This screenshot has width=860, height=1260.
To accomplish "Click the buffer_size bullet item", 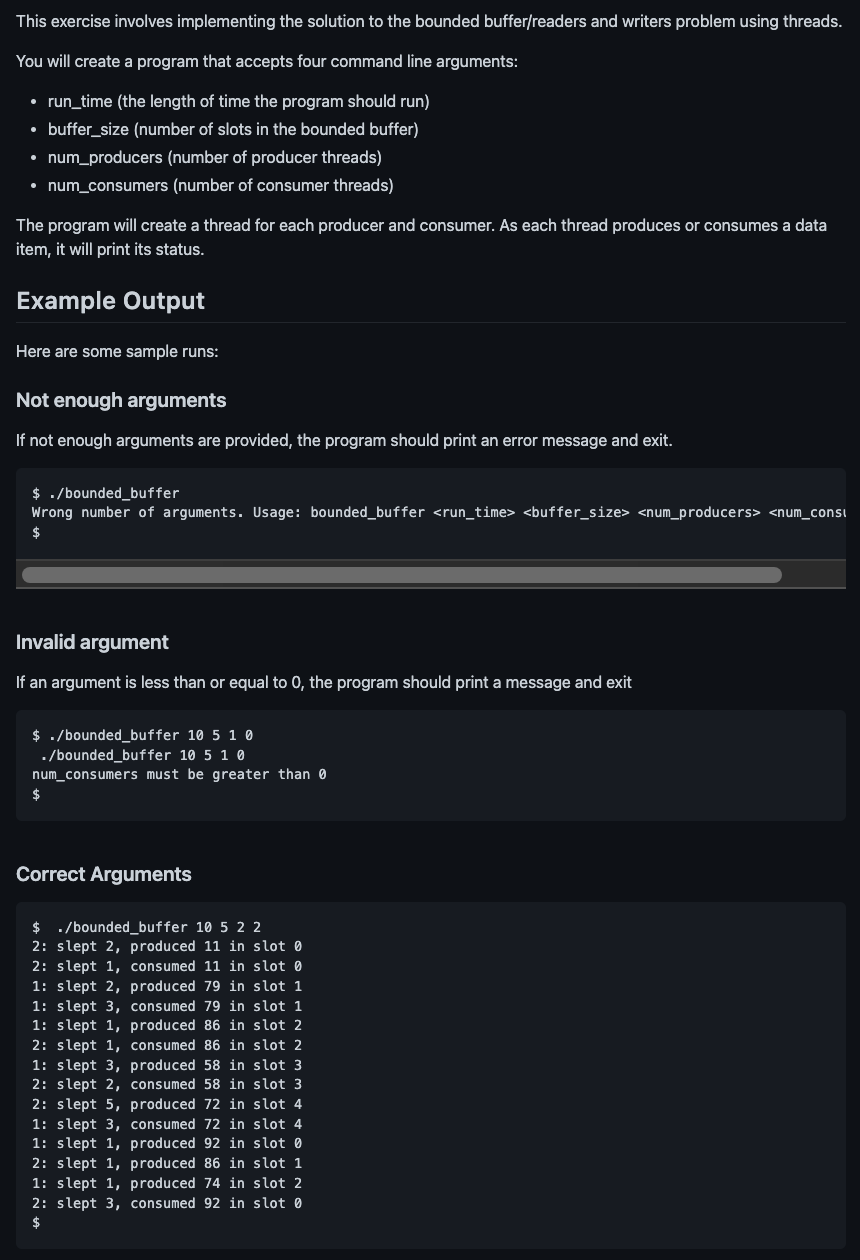I will pyautogui.click(x=233, y=129).
